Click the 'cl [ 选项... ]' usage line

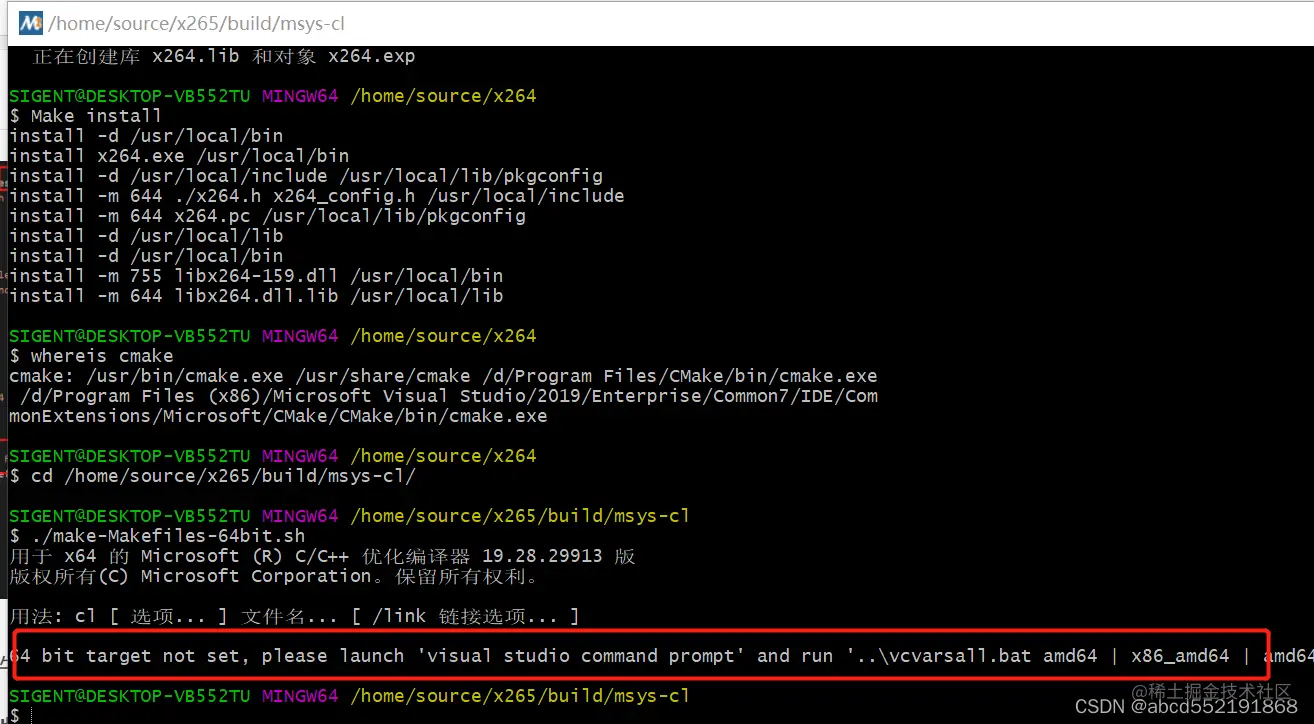pyautogui.click(x=294, y=616)
